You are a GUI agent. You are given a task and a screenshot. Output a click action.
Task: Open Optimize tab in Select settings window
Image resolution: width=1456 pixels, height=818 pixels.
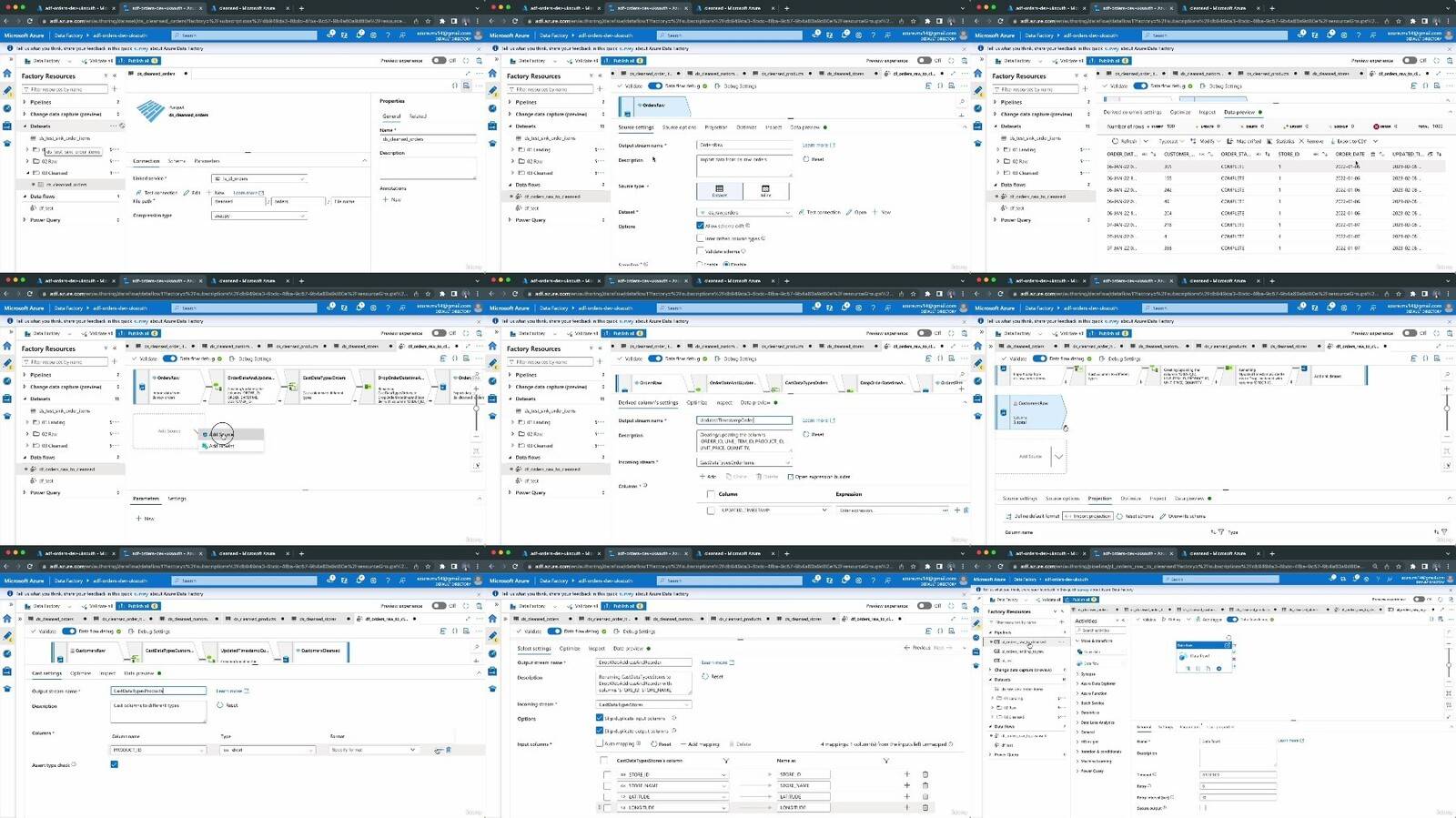(x=570, y=649)
